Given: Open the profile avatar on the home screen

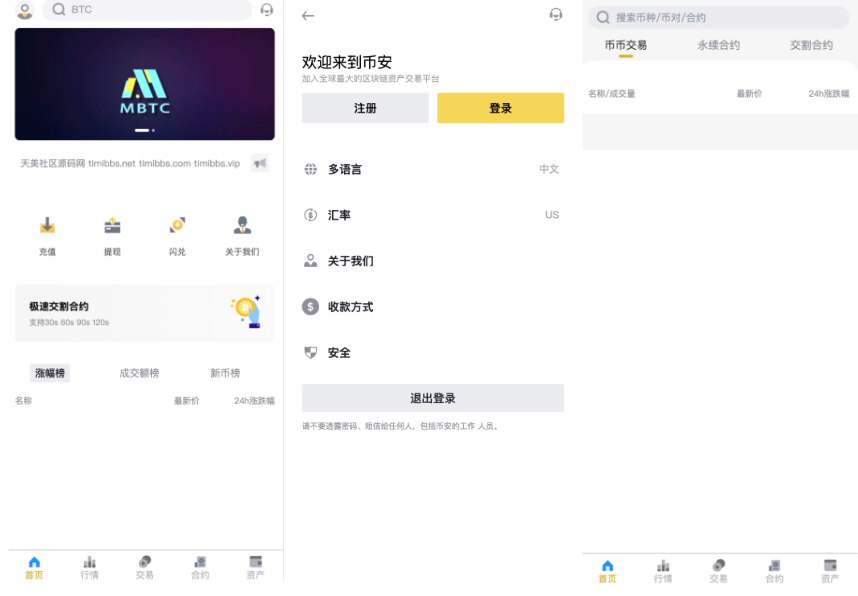Looking at the screenshot, I should tap(25, 9).
